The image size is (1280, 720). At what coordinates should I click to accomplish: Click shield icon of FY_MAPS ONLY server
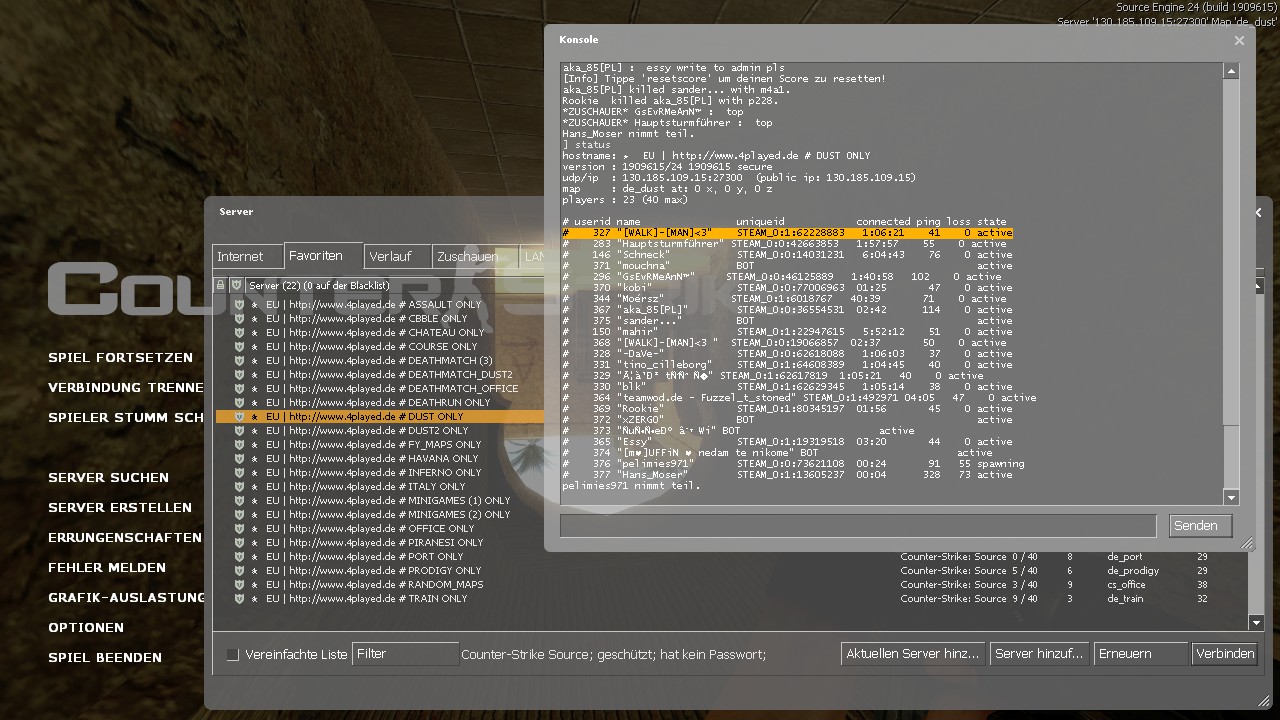(239, 445)
